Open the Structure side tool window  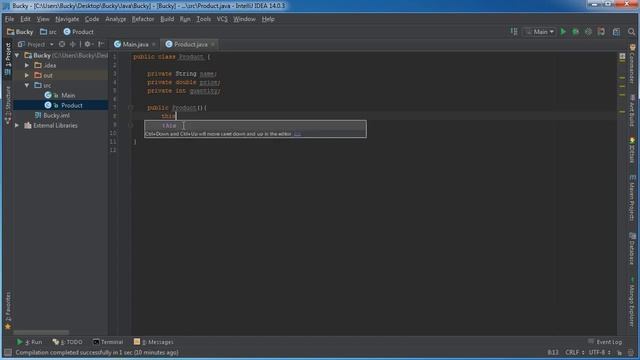click(8, 105)
